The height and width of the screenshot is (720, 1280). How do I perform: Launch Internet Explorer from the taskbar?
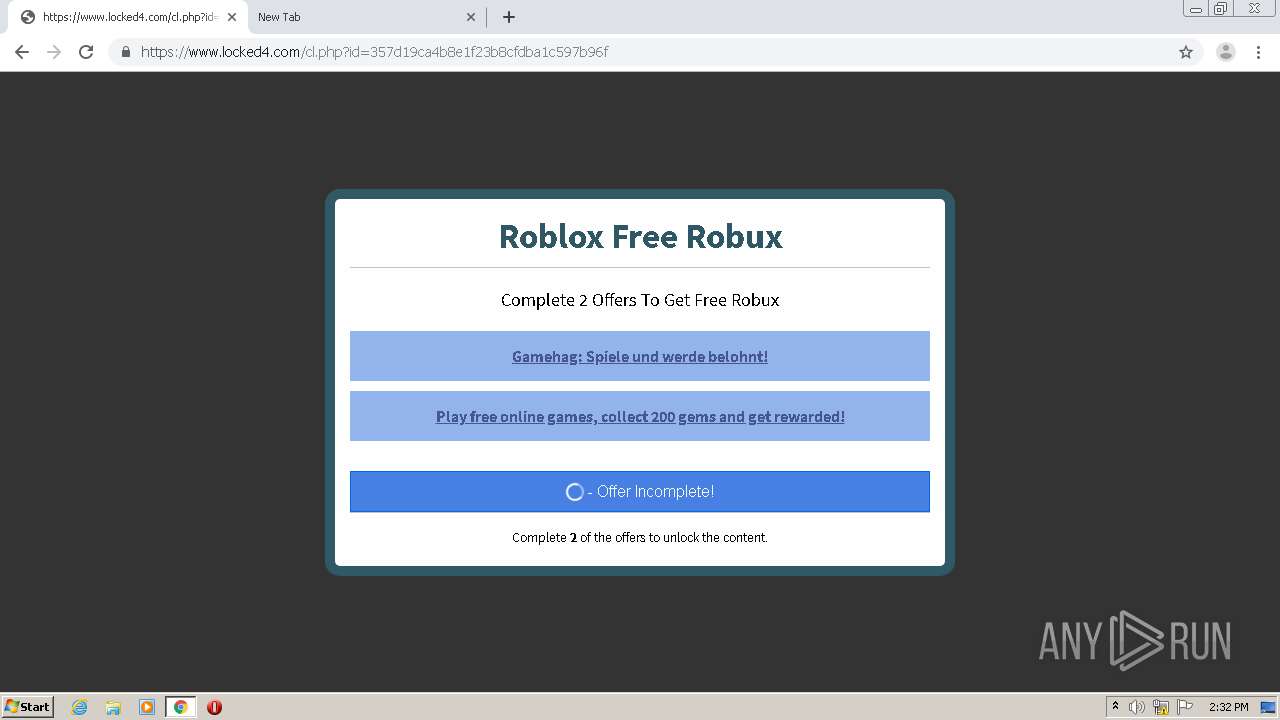[80, 707]
